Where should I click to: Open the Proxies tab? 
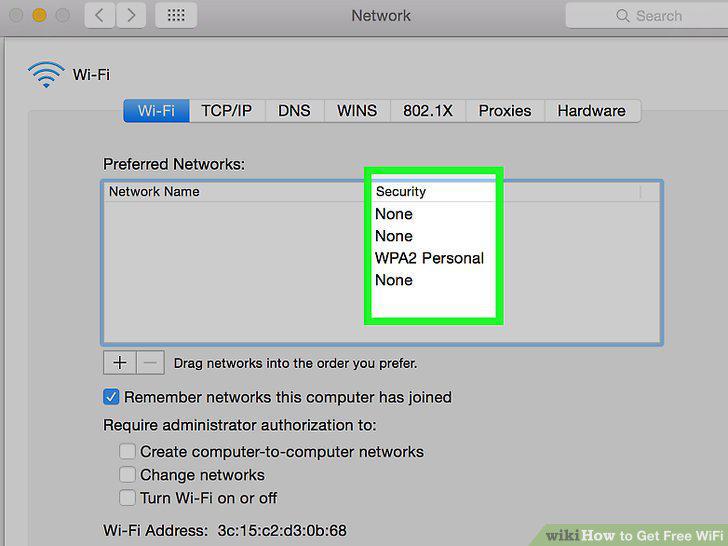505,111
